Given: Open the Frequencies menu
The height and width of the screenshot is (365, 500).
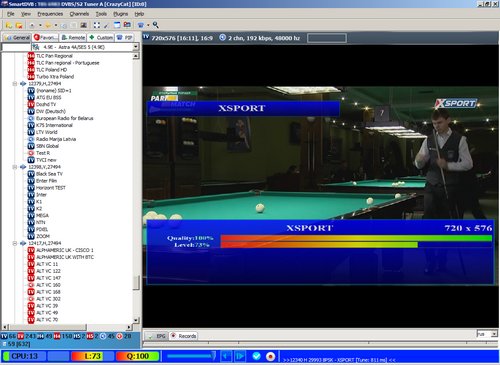Looking at the screenshot, I should [50, 14].
